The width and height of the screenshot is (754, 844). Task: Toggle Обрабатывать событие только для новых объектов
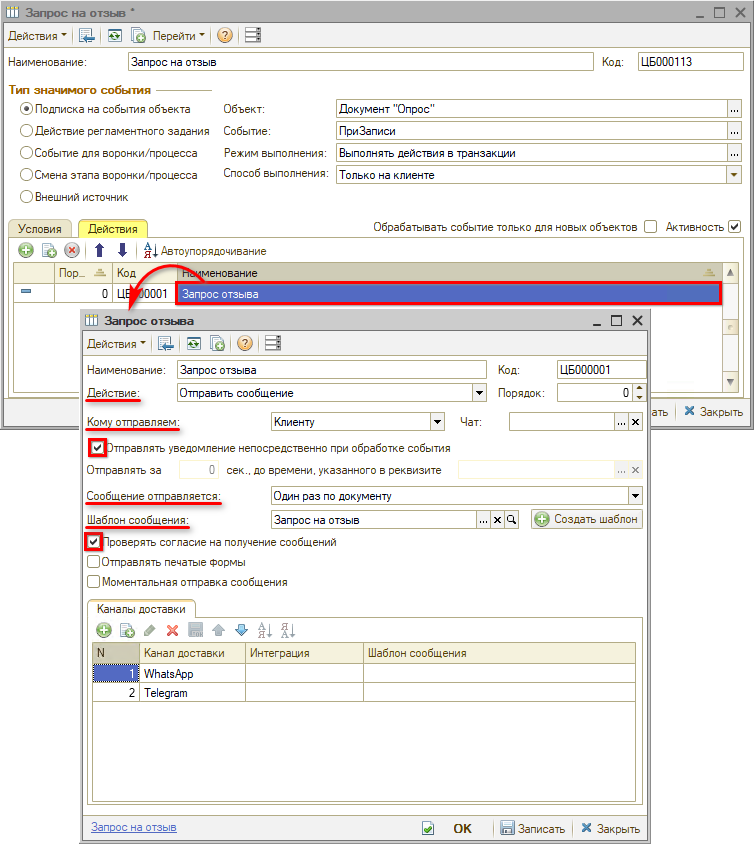(x=651, y=227)
